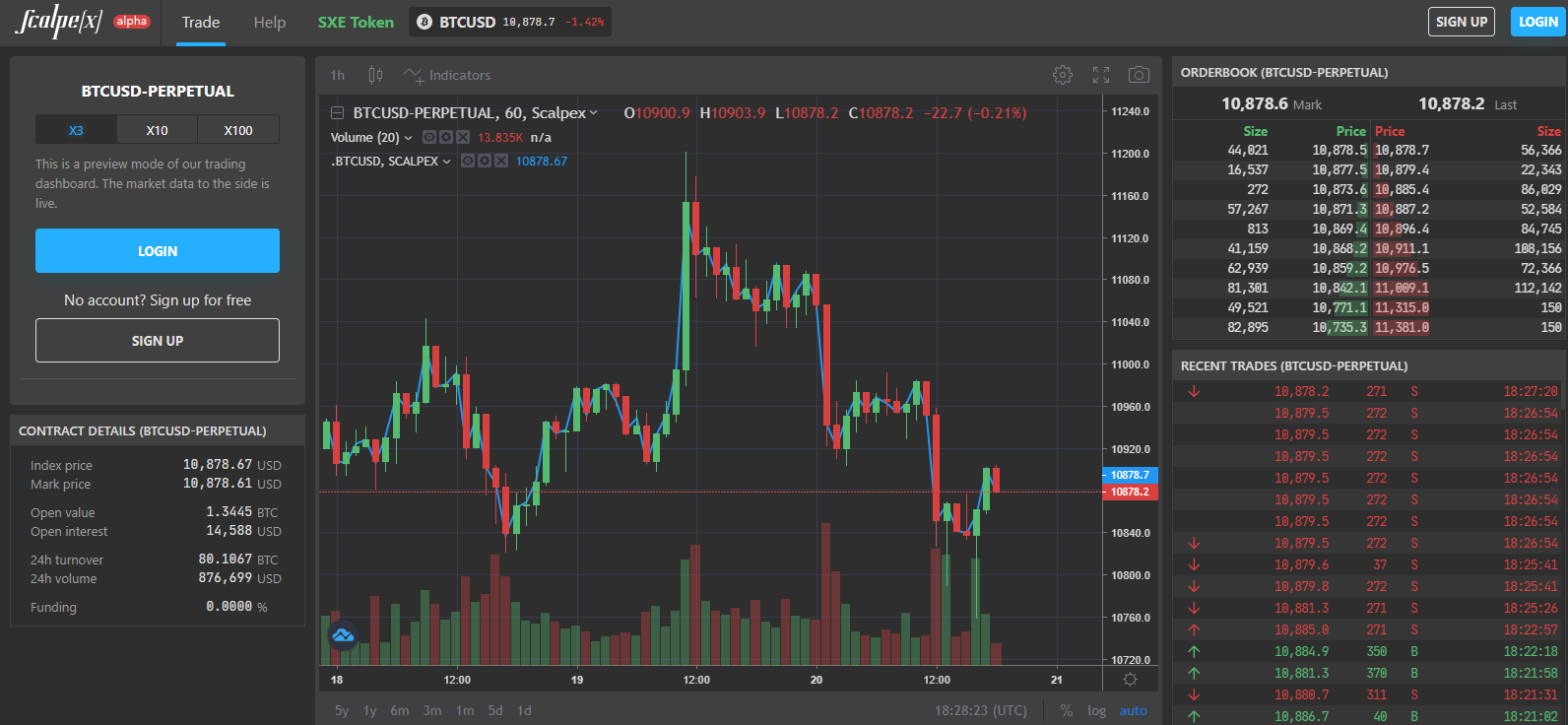Click the blue LOGIN button in trade panel

158,251
